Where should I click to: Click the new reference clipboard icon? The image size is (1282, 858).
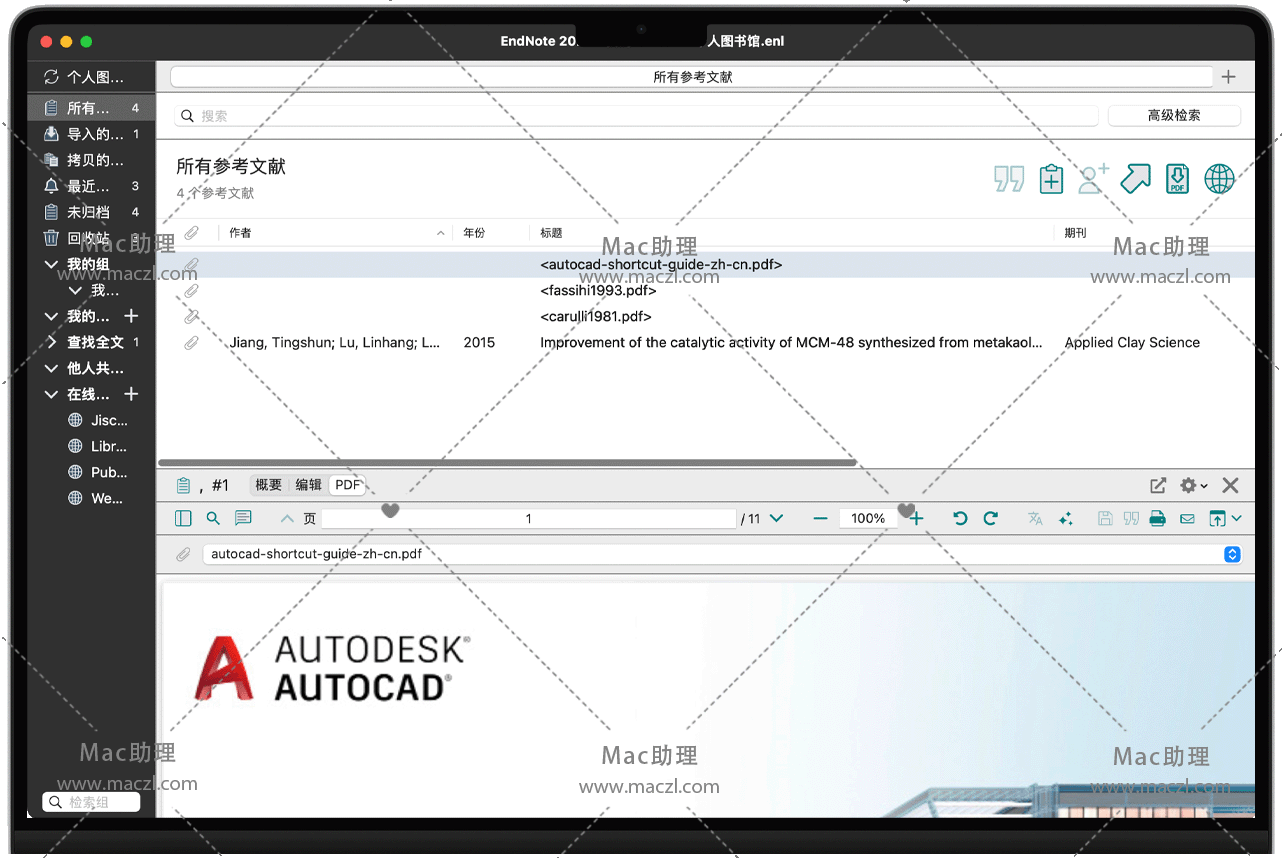[1051, 179]
